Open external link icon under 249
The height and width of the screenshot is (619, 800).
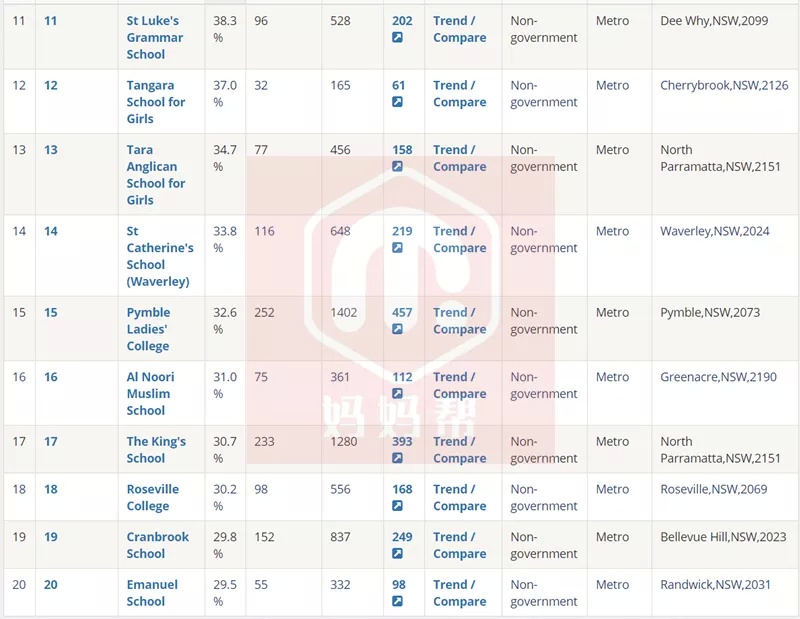397,553
